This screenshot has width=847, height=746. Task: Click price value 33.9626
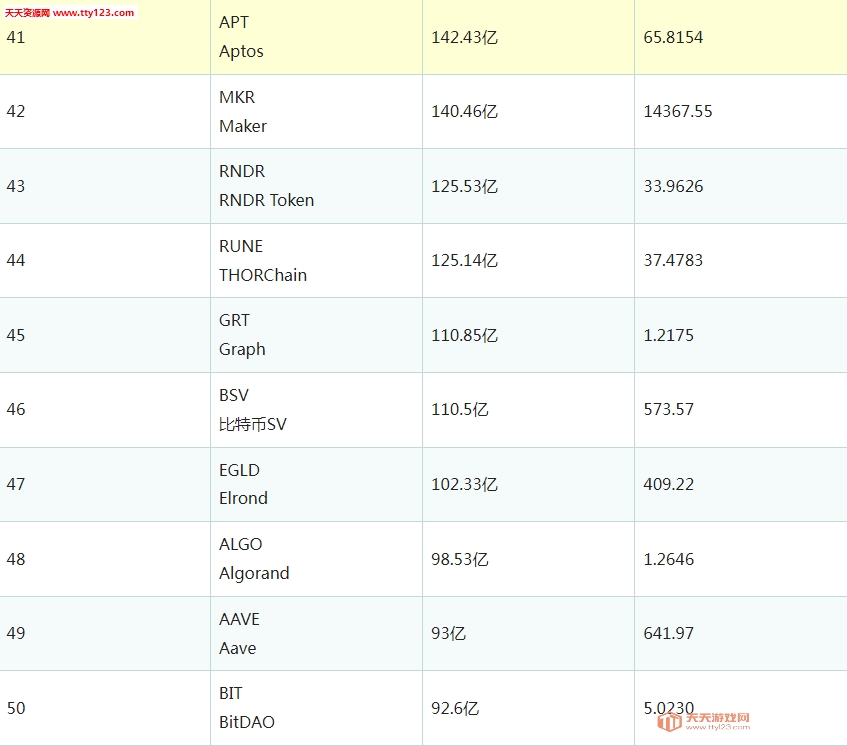pyautogui.click(x=673, y=186)
